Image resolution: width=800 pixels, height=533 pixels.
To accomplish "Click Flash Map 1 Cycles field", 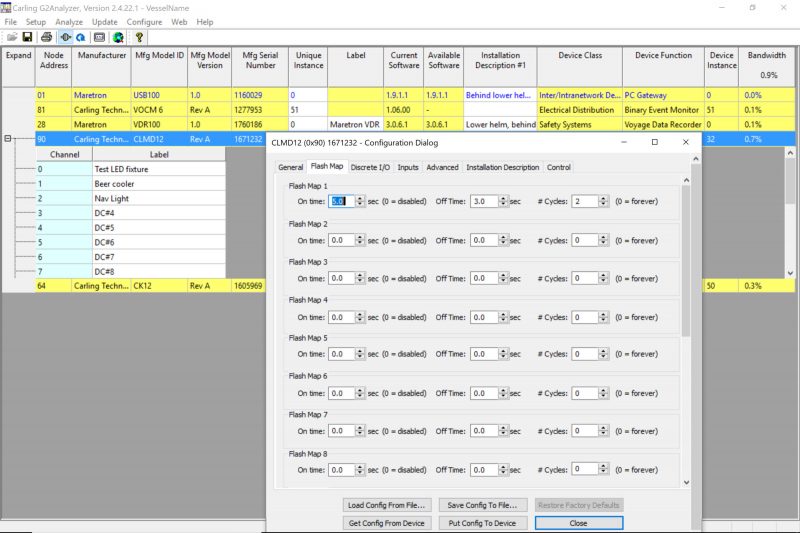I will 585,201.
